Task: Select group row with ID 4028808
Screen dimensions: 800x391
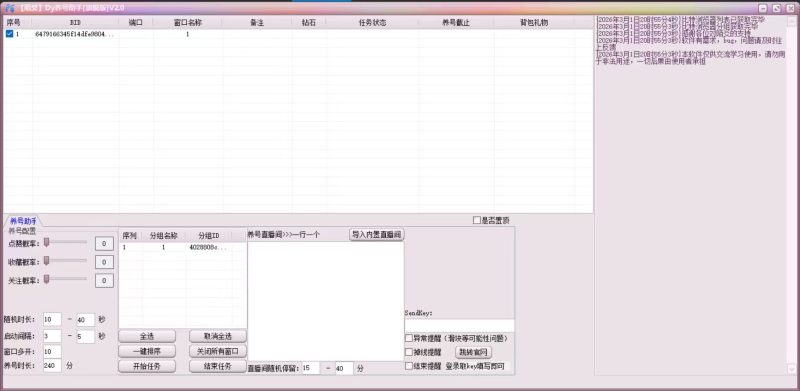Action: click(183, 247)
